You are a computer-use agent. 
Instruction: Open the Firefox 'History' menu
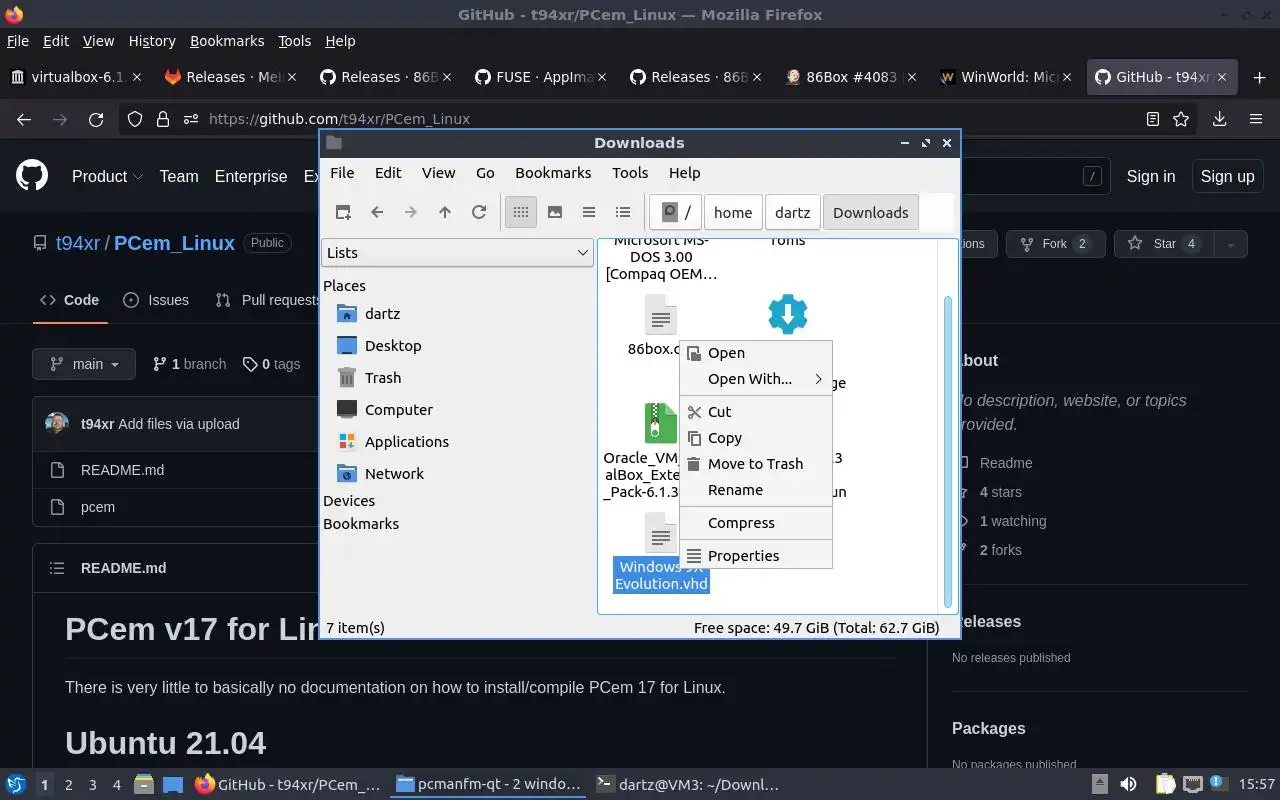point(152,41)
